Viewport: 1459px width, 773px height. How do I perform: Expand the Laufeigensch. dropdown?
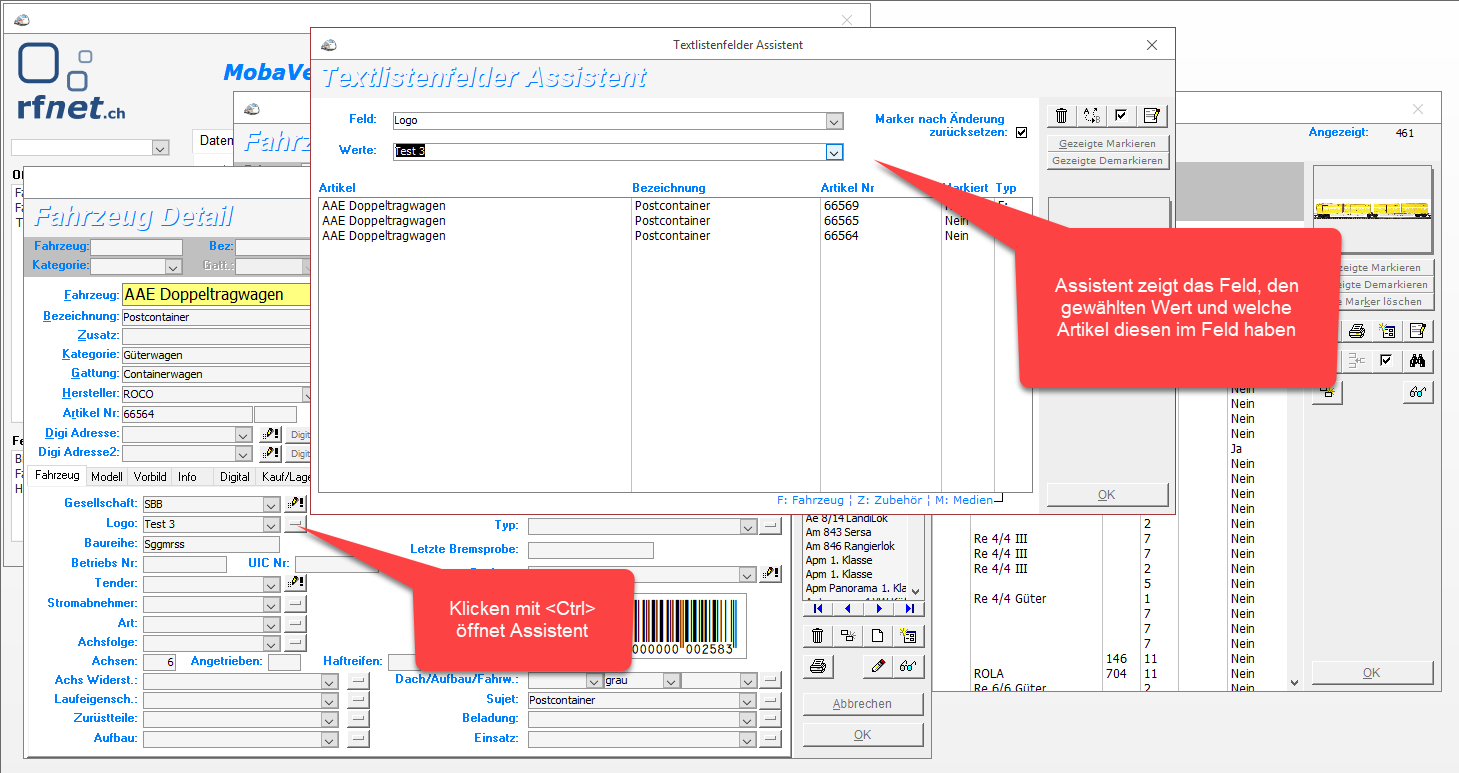tap(330, 700)
